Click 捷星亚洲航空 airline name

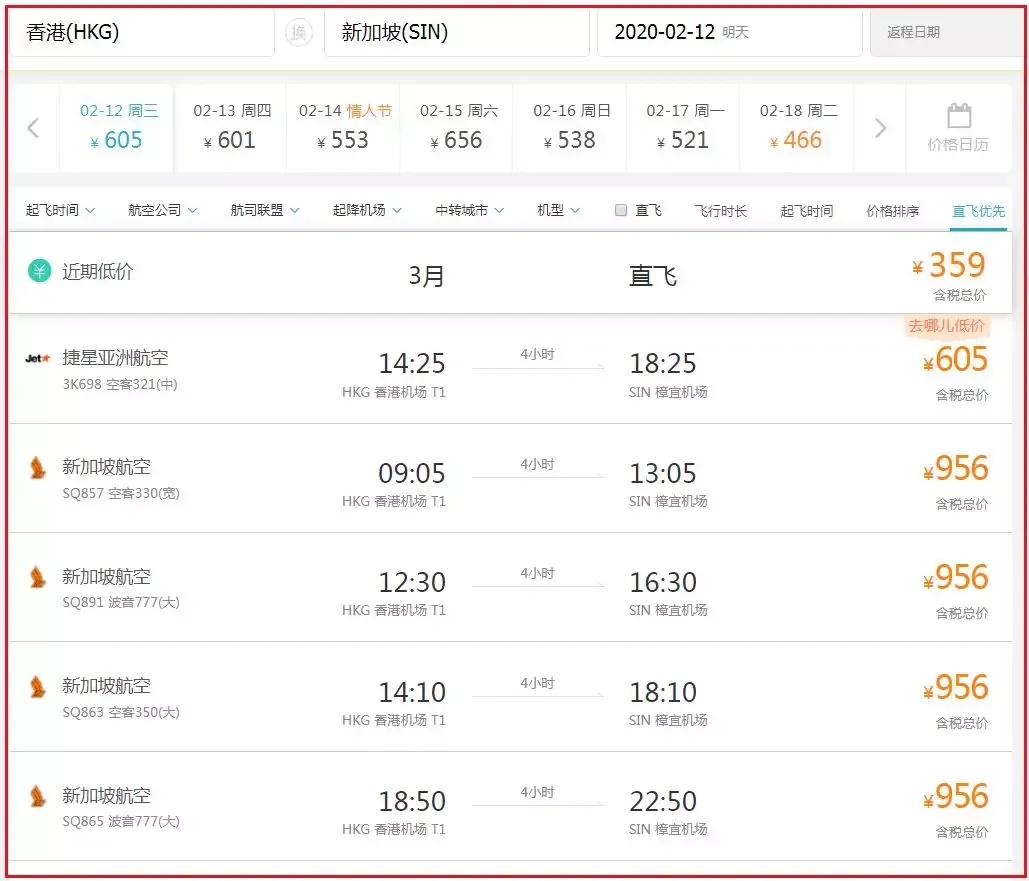116,358
